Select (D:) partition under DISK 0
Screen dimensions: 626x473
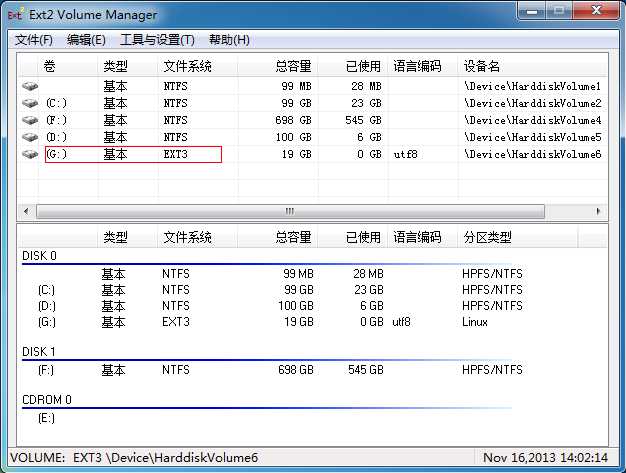click(x=47, y=306)
